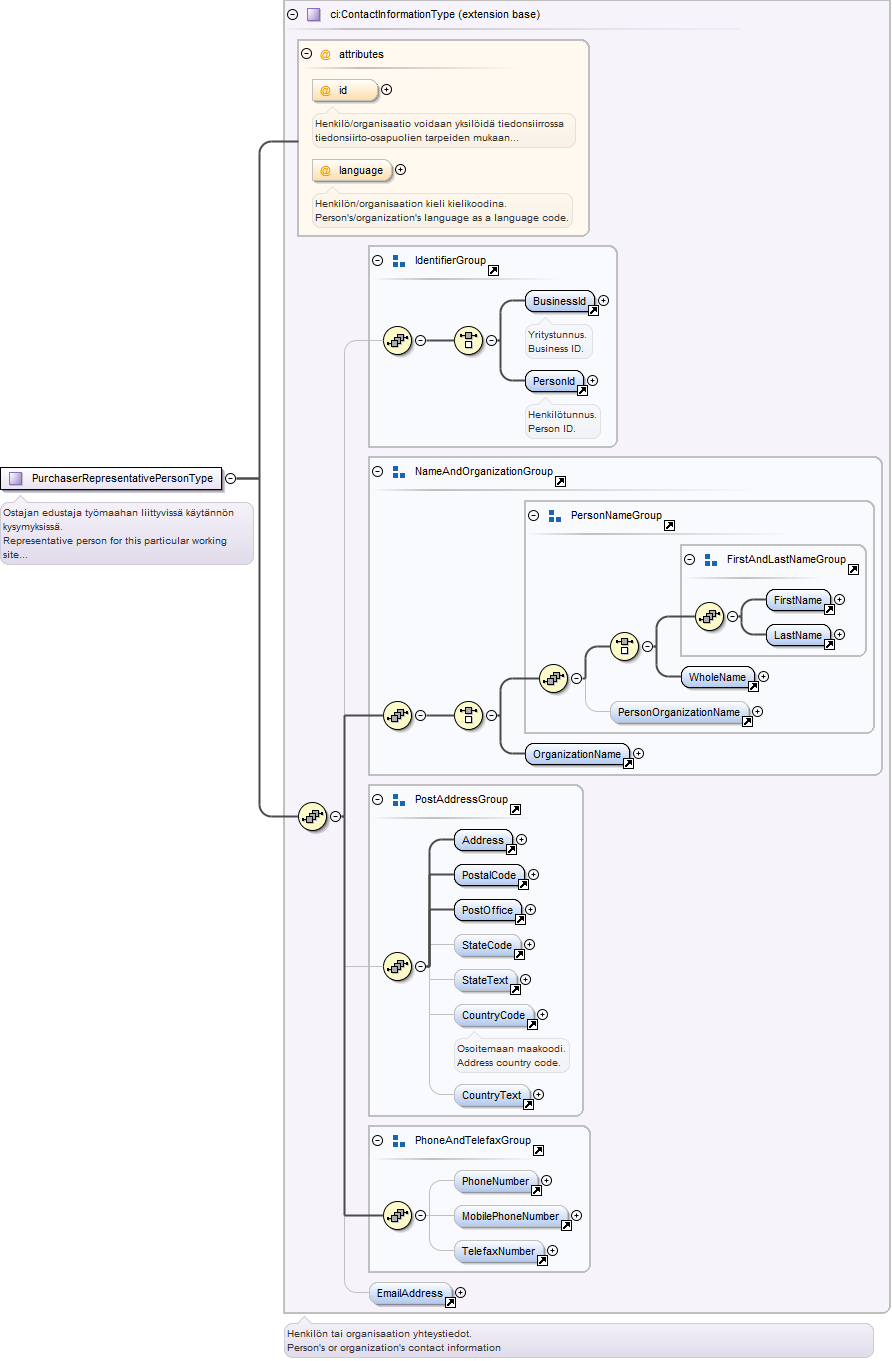Select the PostOffice element node

pos(488,910)
